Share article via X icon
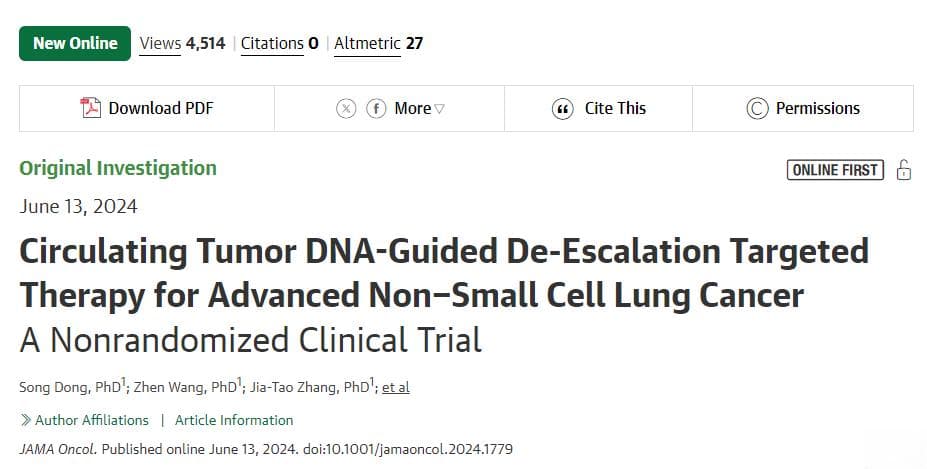Image resolution: width=927 pixels, height=469 pixels. click(346, 109)
